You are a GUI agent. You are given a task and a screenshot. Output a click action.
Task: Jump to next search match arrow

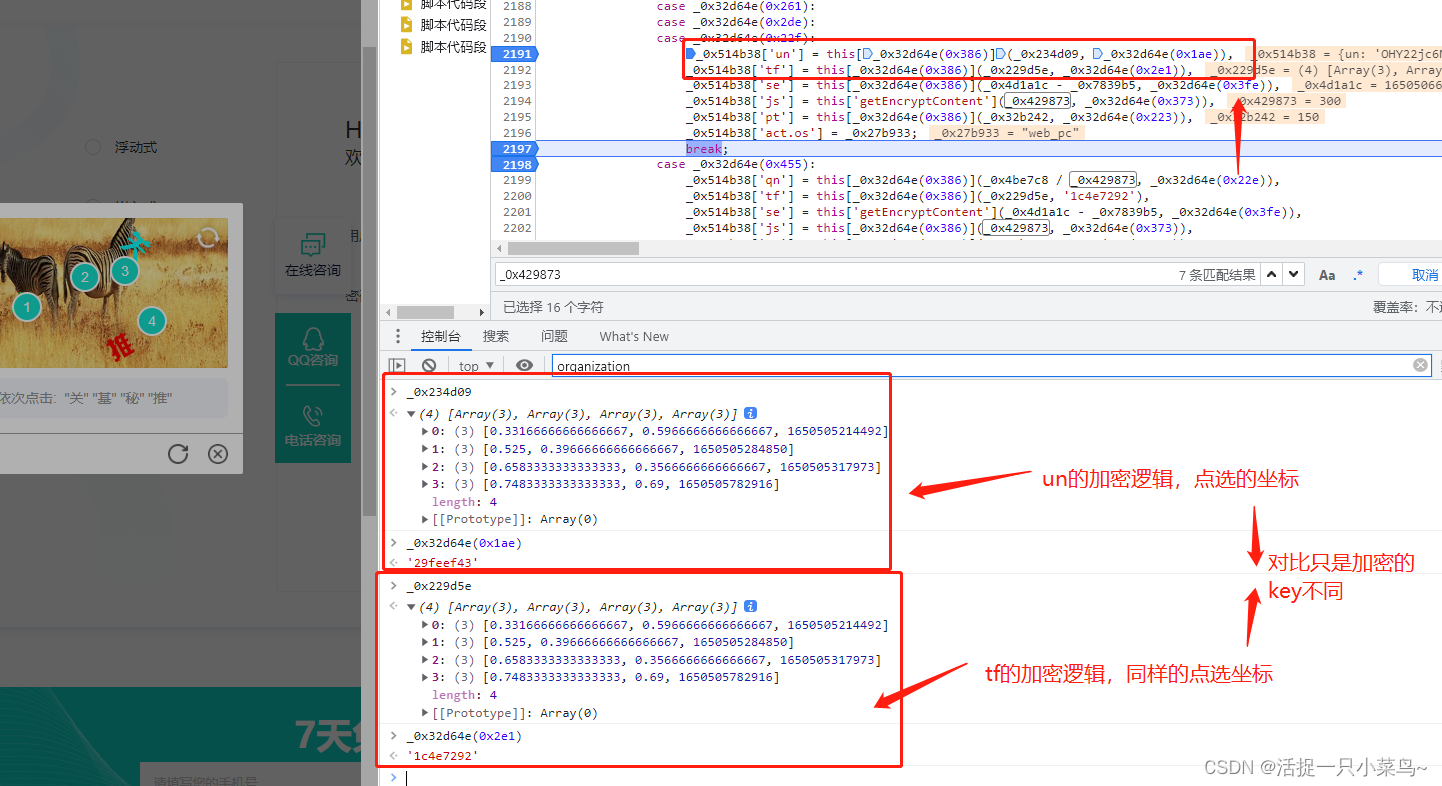click(x=1294, y=275)
